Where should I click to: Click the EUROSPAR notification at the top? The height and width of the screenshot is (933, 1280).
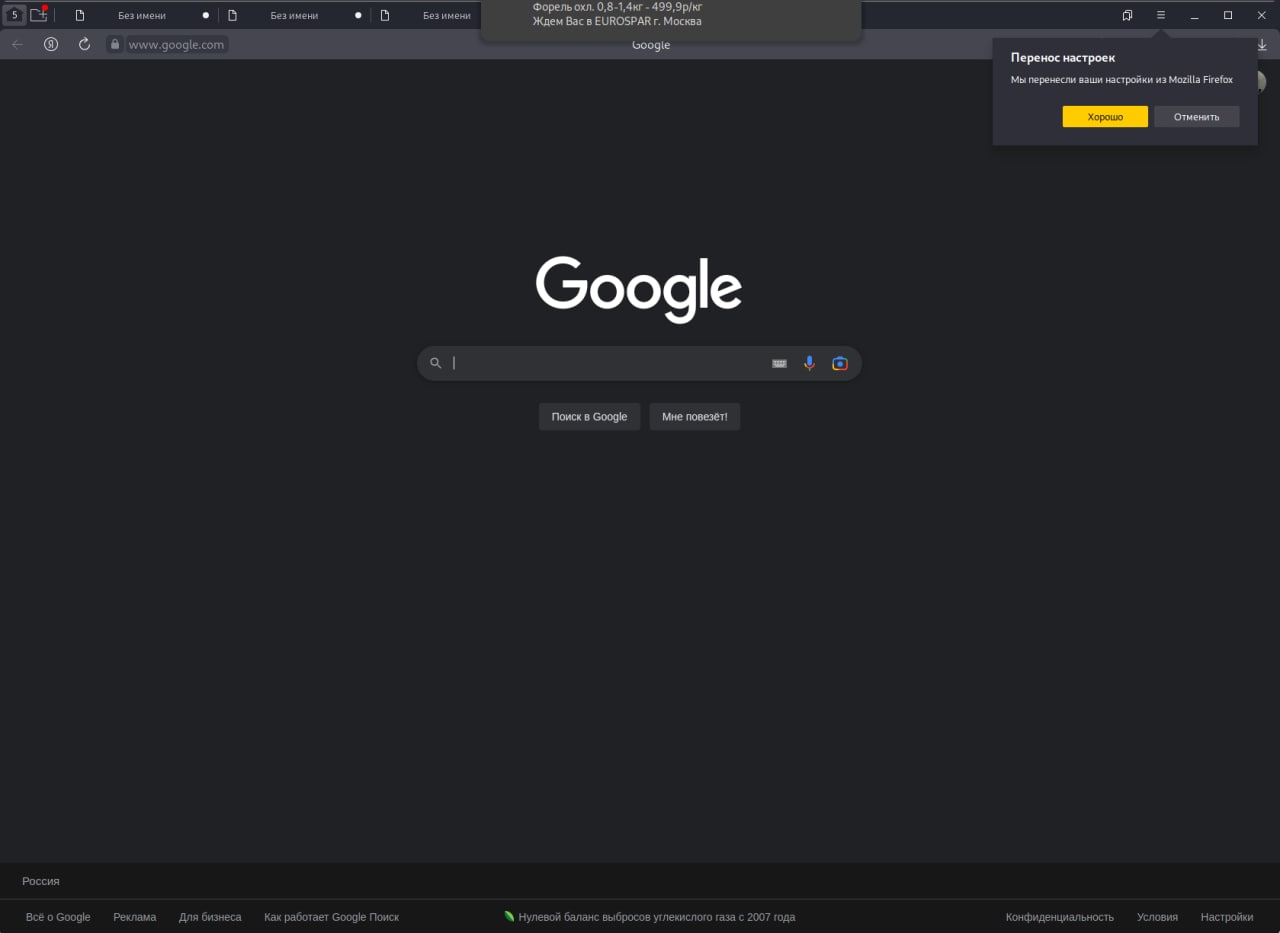point(671,20)
